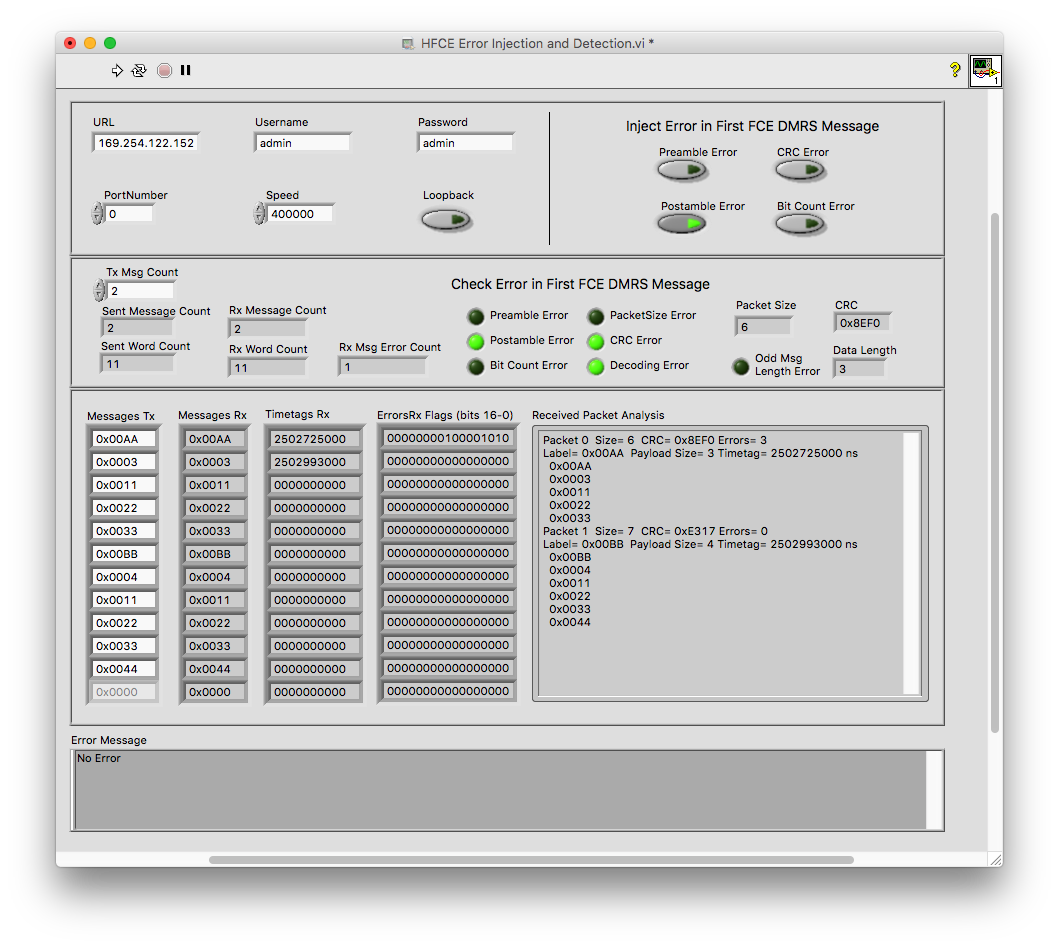The width and height of the screenshot is (1059, 947).
Task: Click the Received Packet Analysis scrollbar
Action: 912,563
